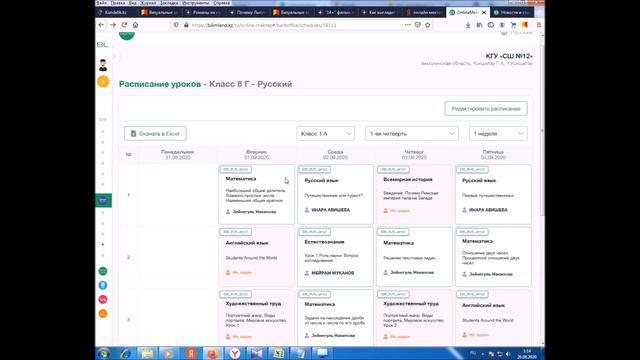Screen dimensions: 640x360
Task: Click the 'Пятница 04.09.2020' column header
Action: click(493, 154)
